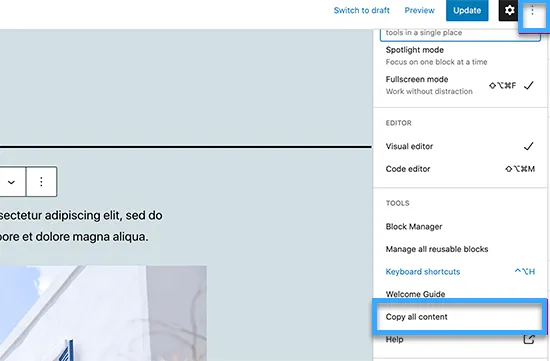
Task: Open Keyboard shortcuts
Action: (x=460, y=272)
